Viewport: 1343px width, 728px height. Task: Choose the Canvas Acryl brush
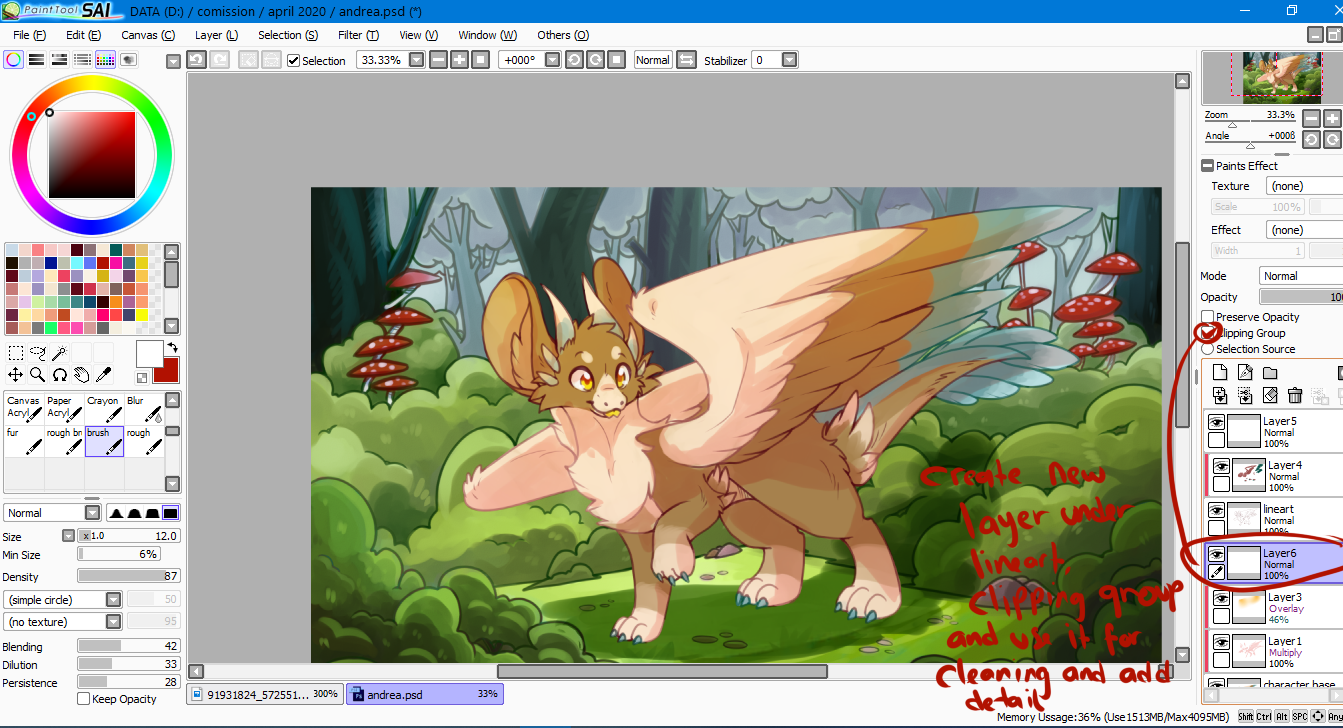coord(24,408)
